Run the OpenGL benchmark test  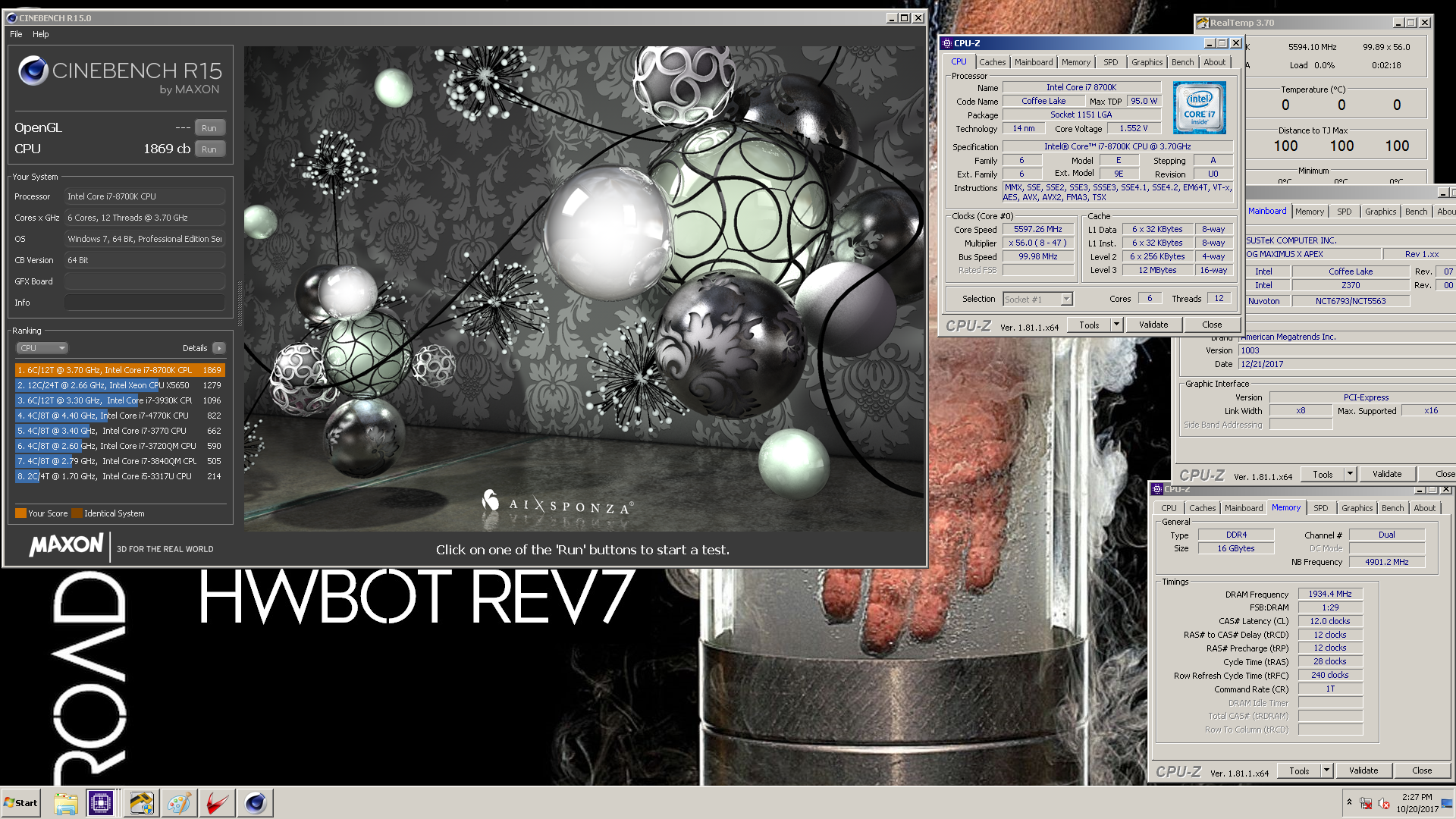click(209, 128)
